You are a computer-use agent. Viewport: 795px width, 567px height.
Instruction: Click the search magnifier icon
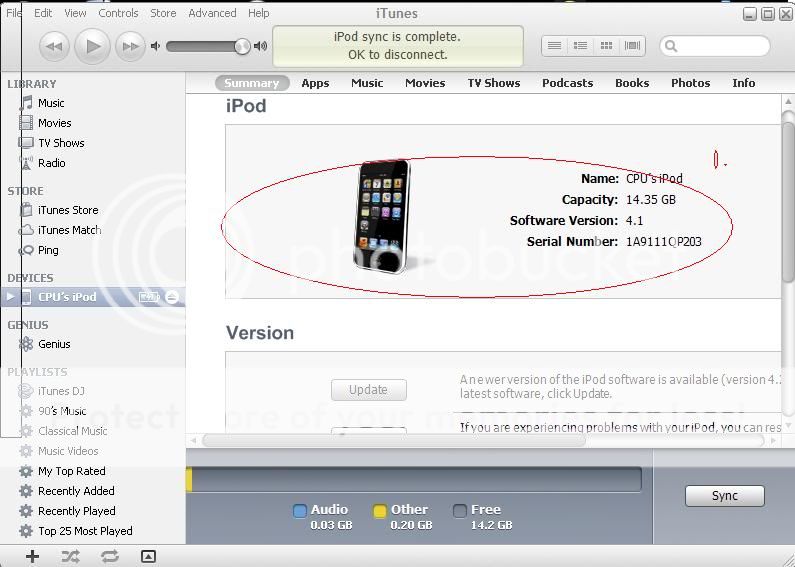[671, 46]
